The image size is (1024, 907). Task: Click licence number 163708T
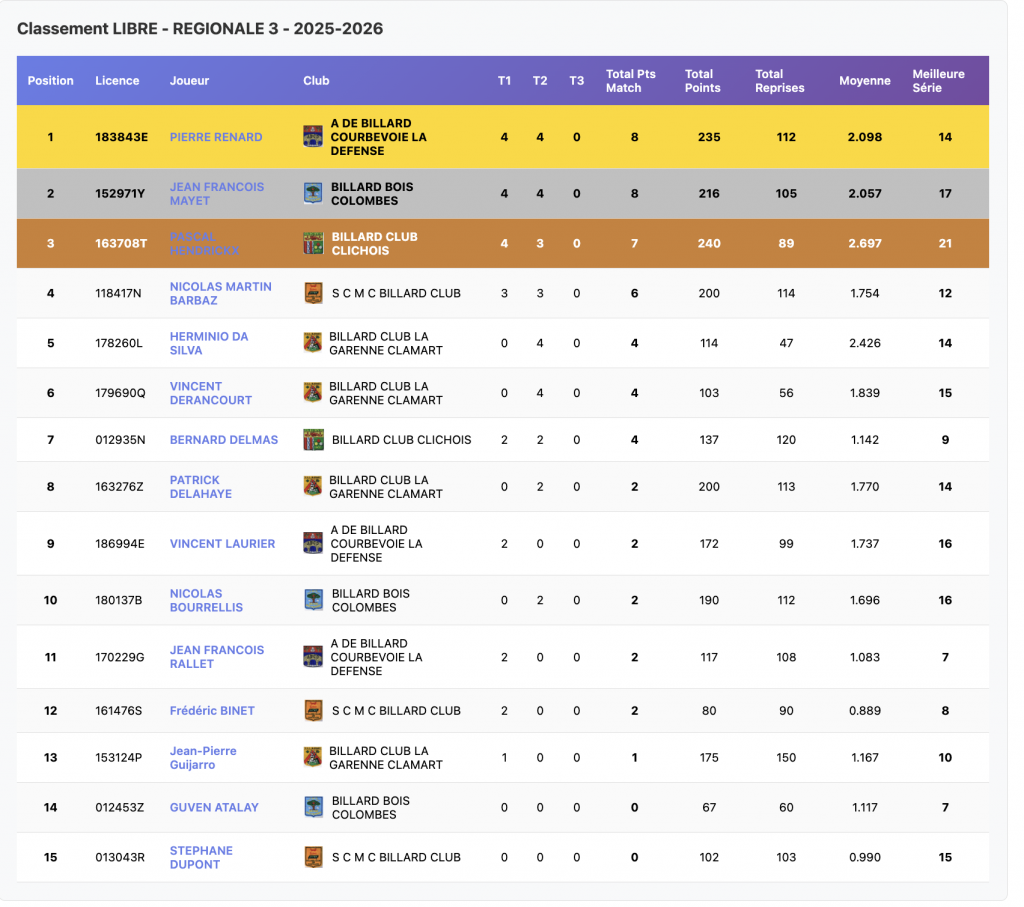[121, 244]
